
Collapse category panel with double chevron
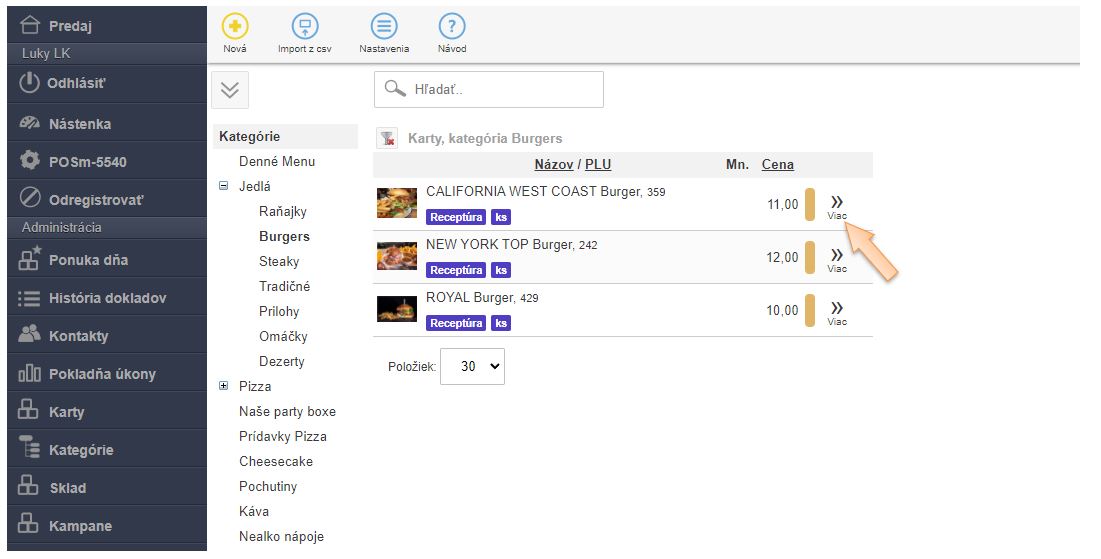pos(230,90)
